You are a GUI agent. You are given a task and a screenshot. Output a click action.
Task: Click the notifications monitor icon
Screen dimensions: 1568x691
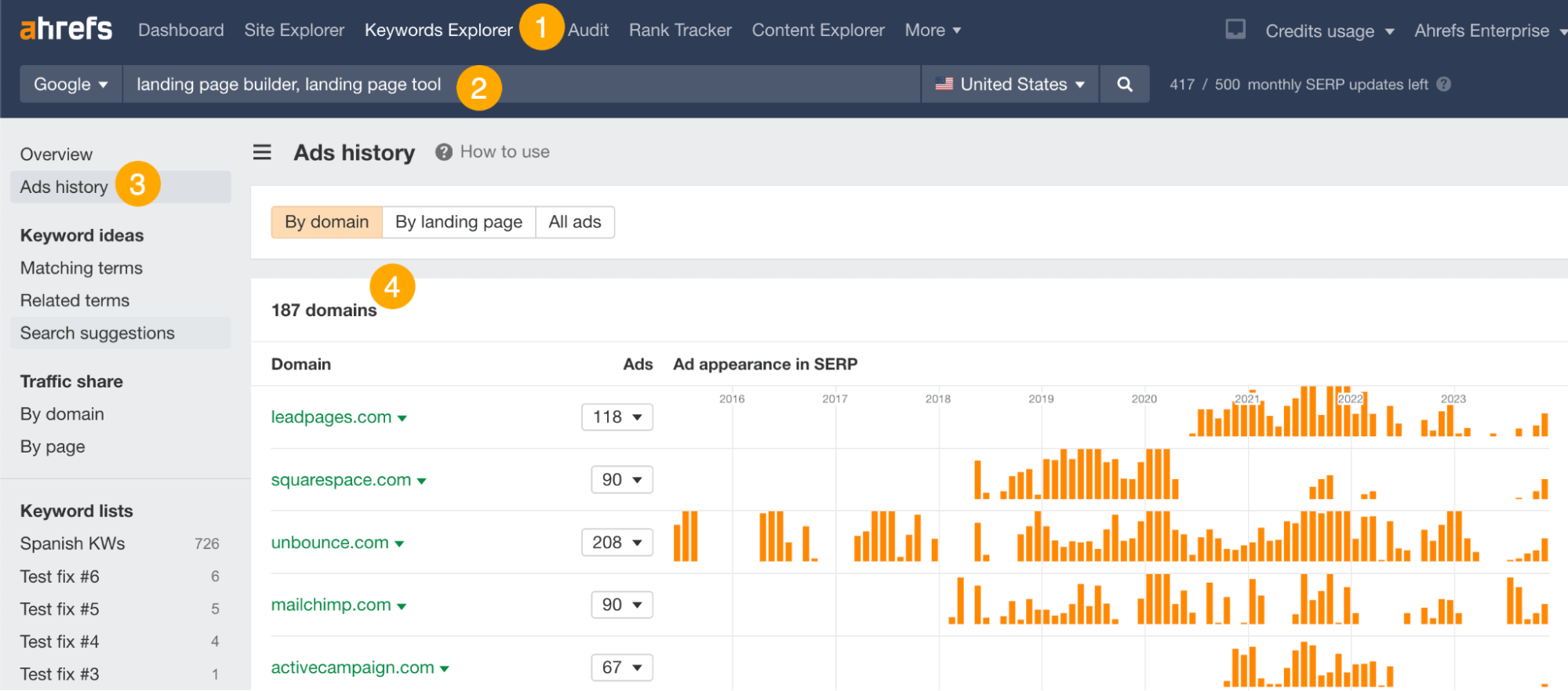1235,30
